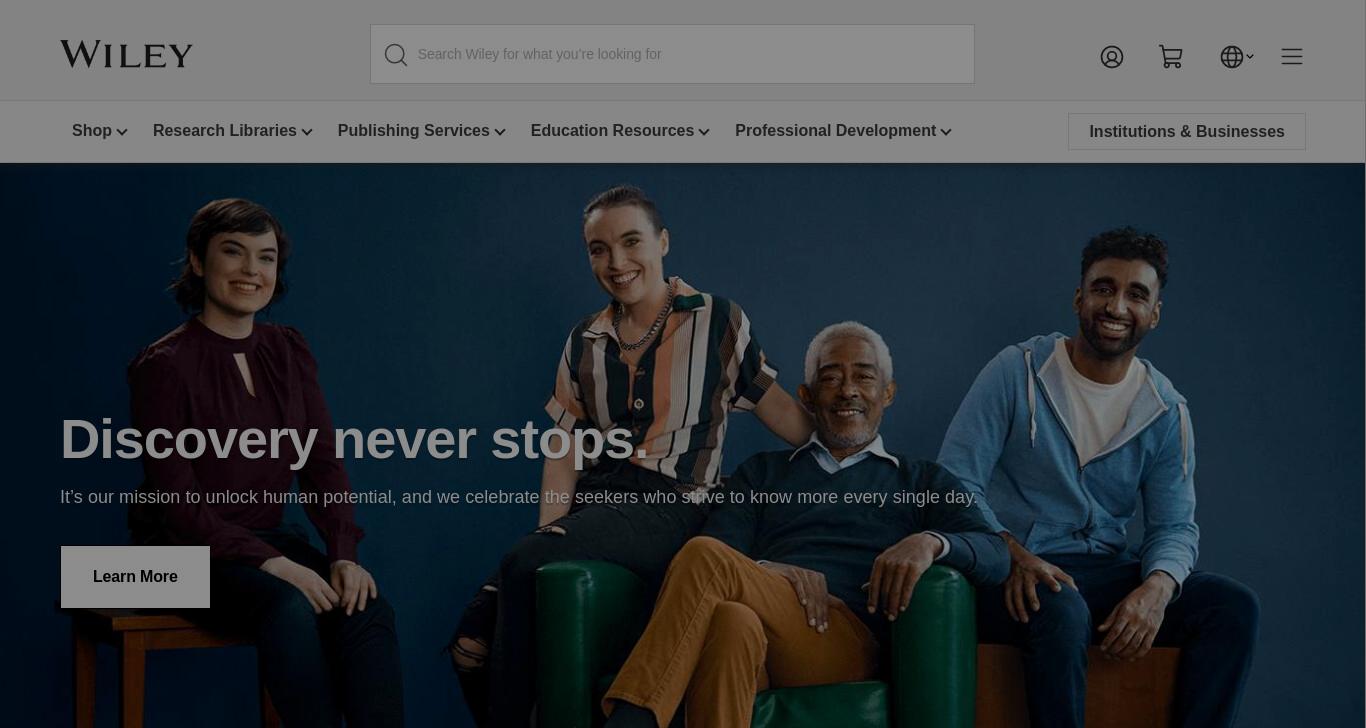Open the shopping cart icon
1366x728 pixels.
tap(1171, 57)
